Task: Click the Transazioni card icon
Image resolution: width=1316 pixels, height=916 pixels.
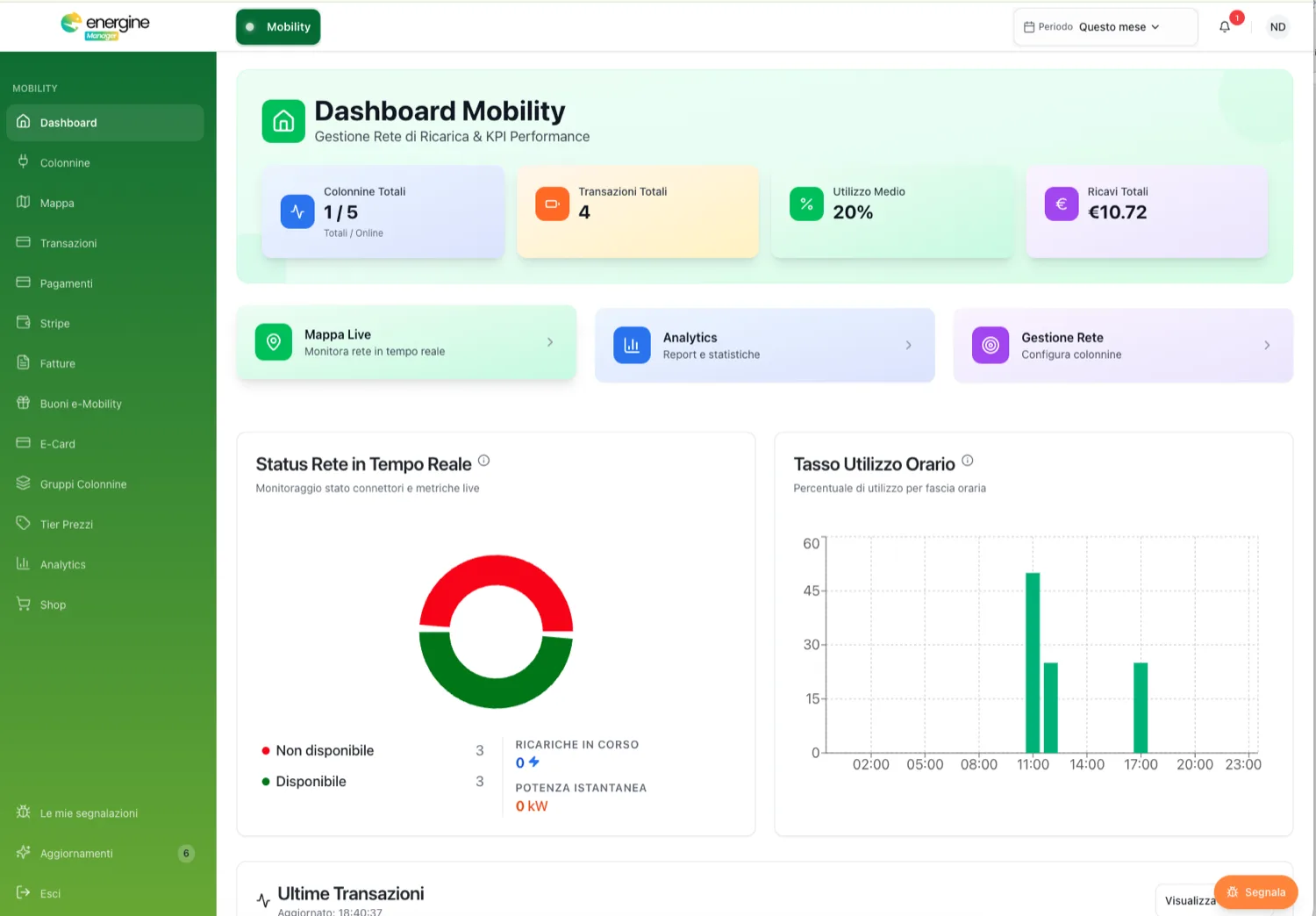Action: click(24, 242)
